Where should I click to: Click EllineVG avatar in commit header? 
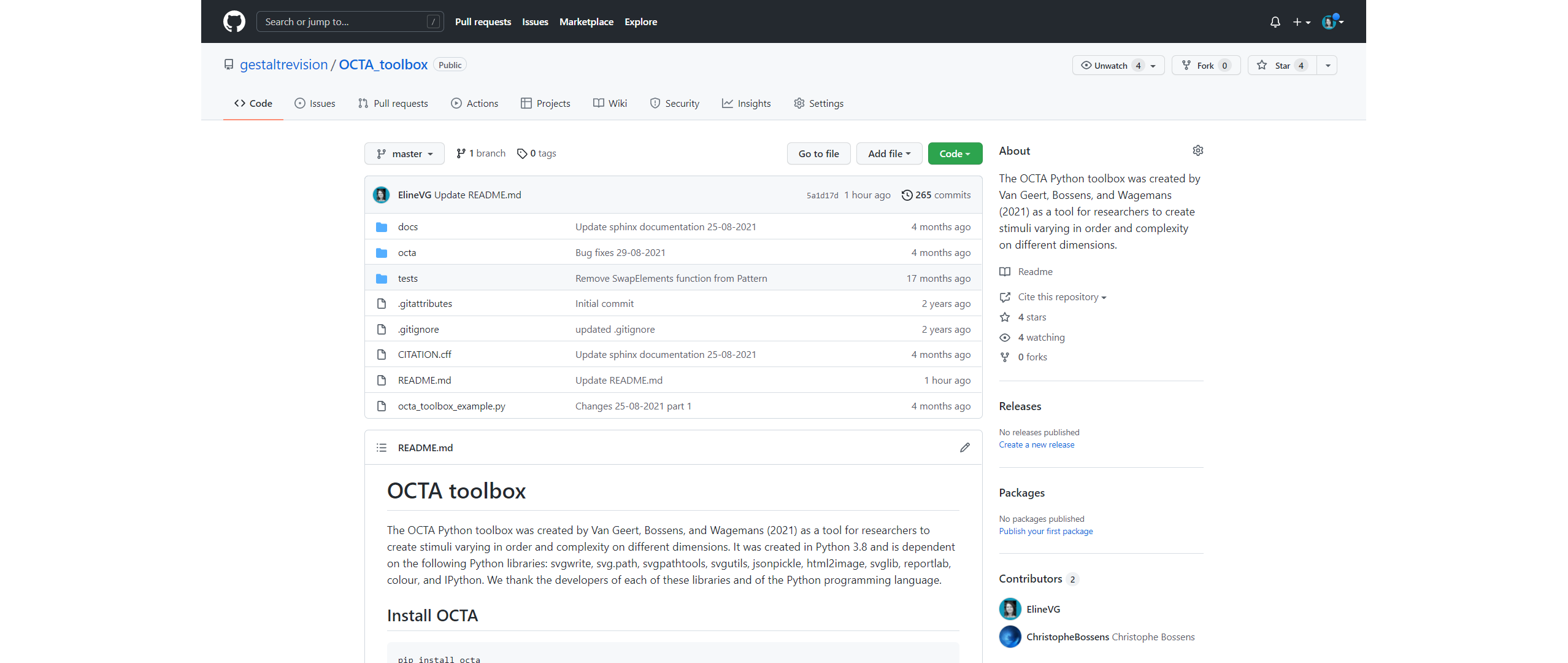(381, 195)
